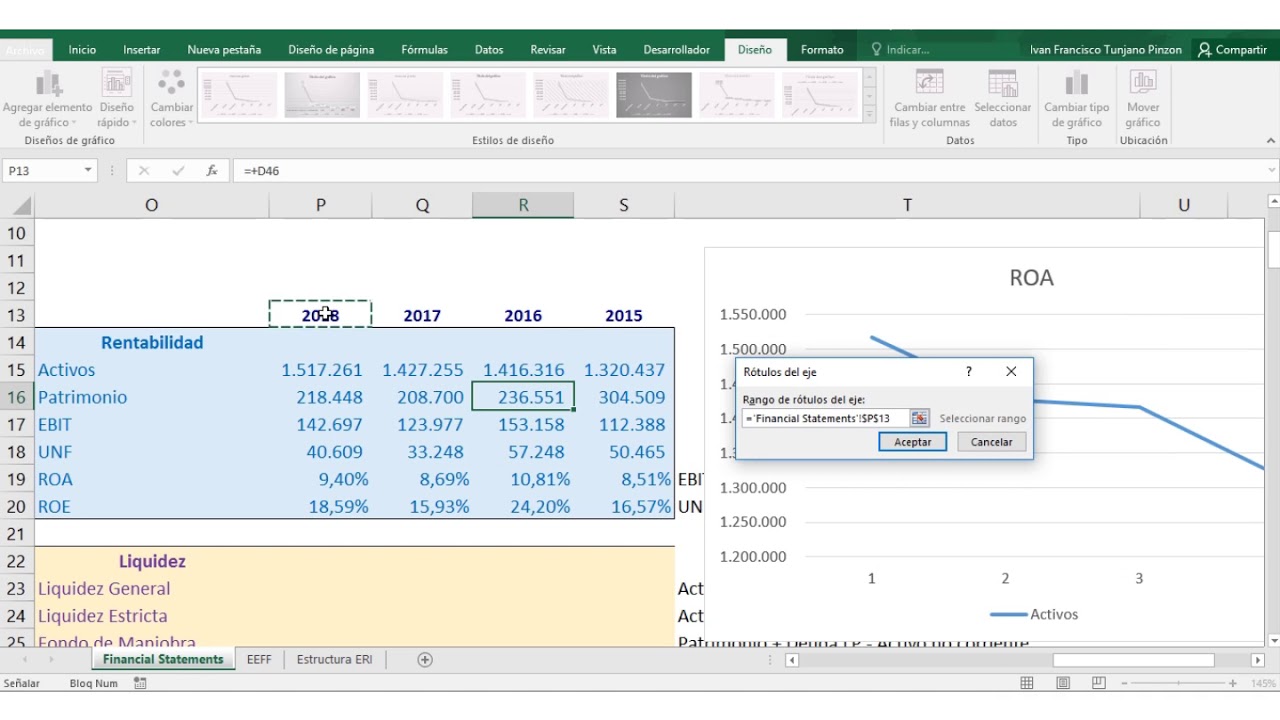Open Seleccionar datos dialog

[x=1002, y=100]
